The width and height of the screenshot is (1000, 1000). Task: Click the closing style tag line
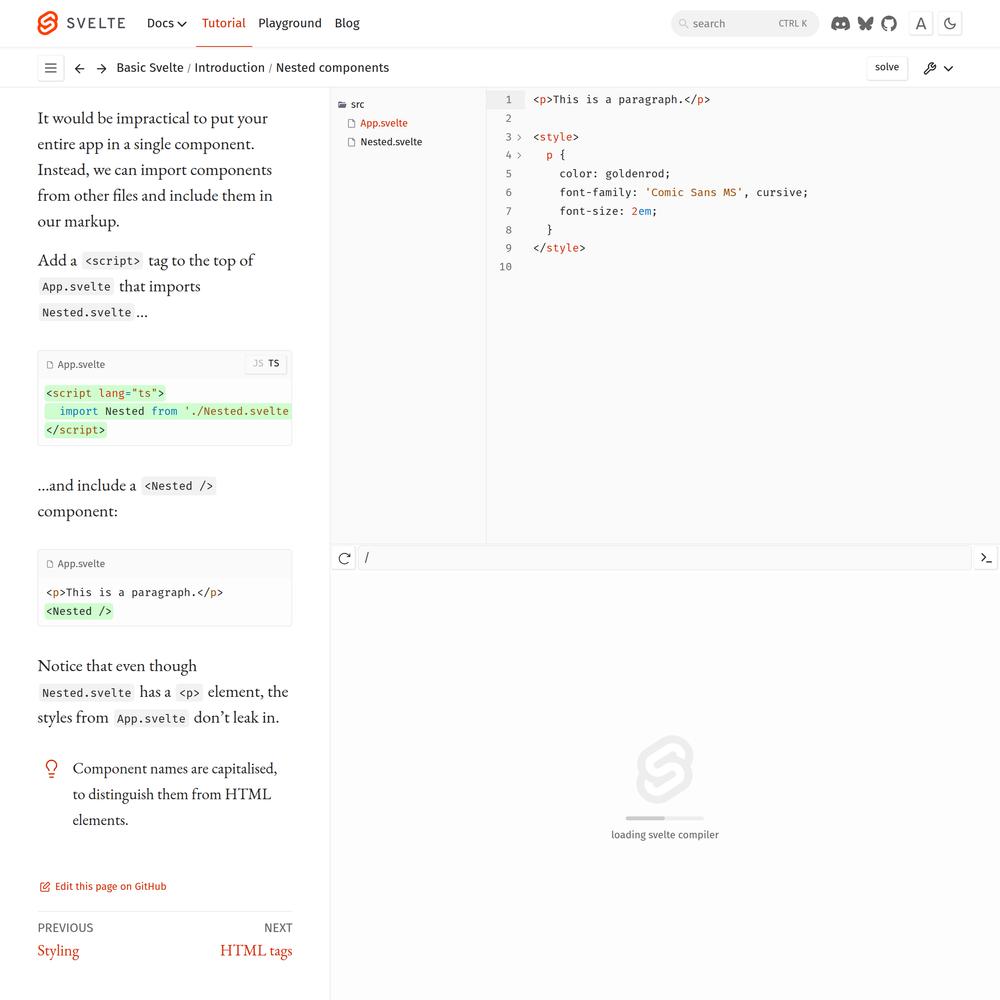(559, 248)
